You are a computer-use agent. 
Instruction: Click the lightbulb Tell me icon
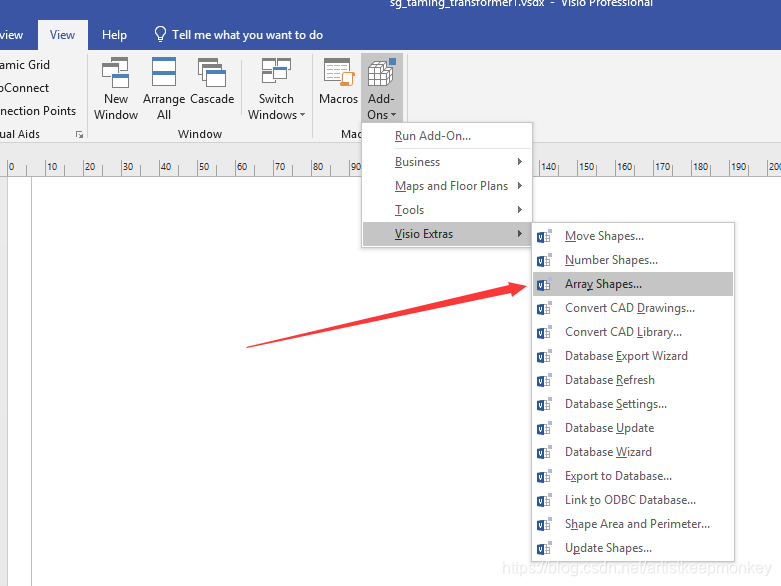160,34
